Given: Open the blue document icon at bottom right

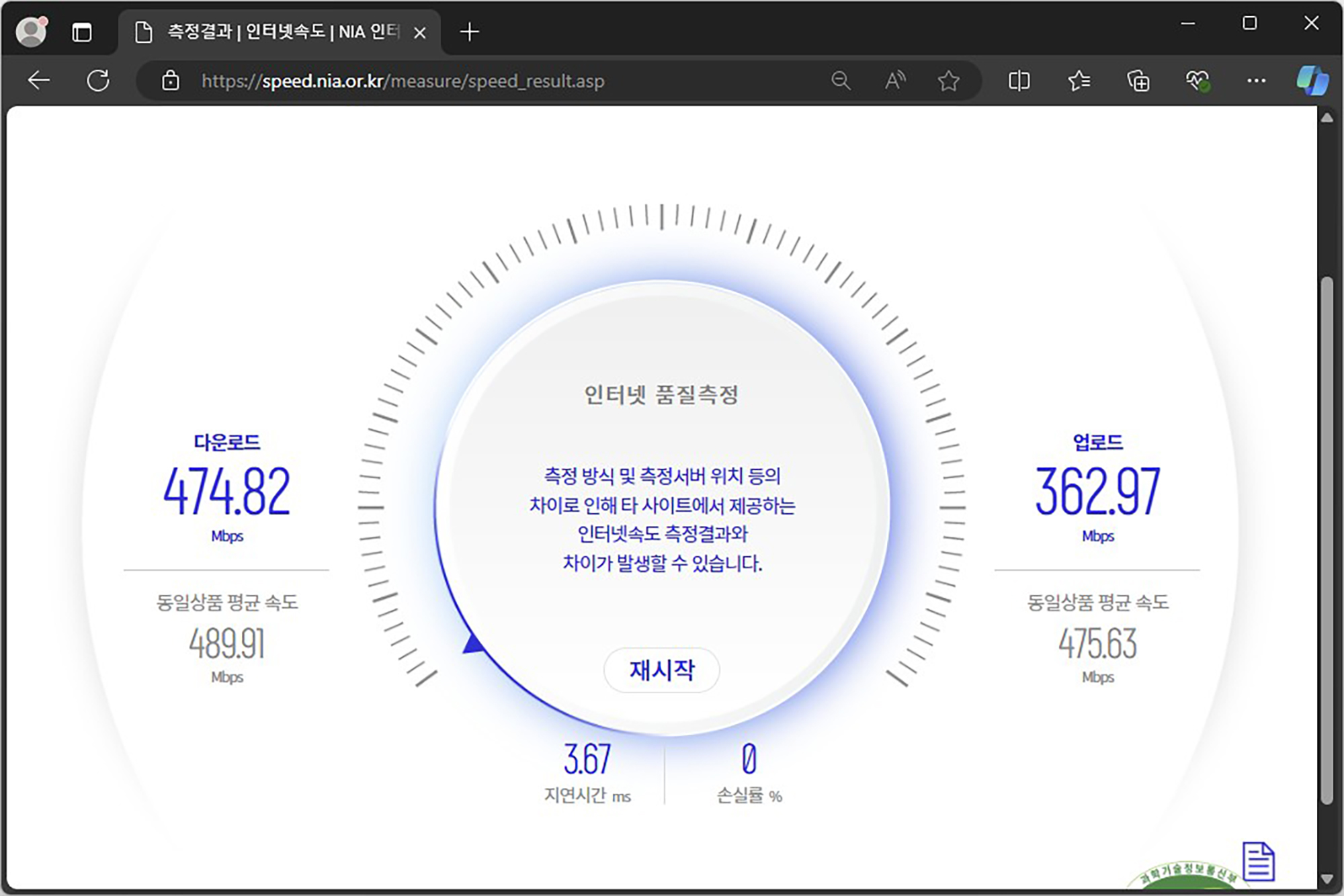Looking at the screenshot, I should tap(1258, 860).
